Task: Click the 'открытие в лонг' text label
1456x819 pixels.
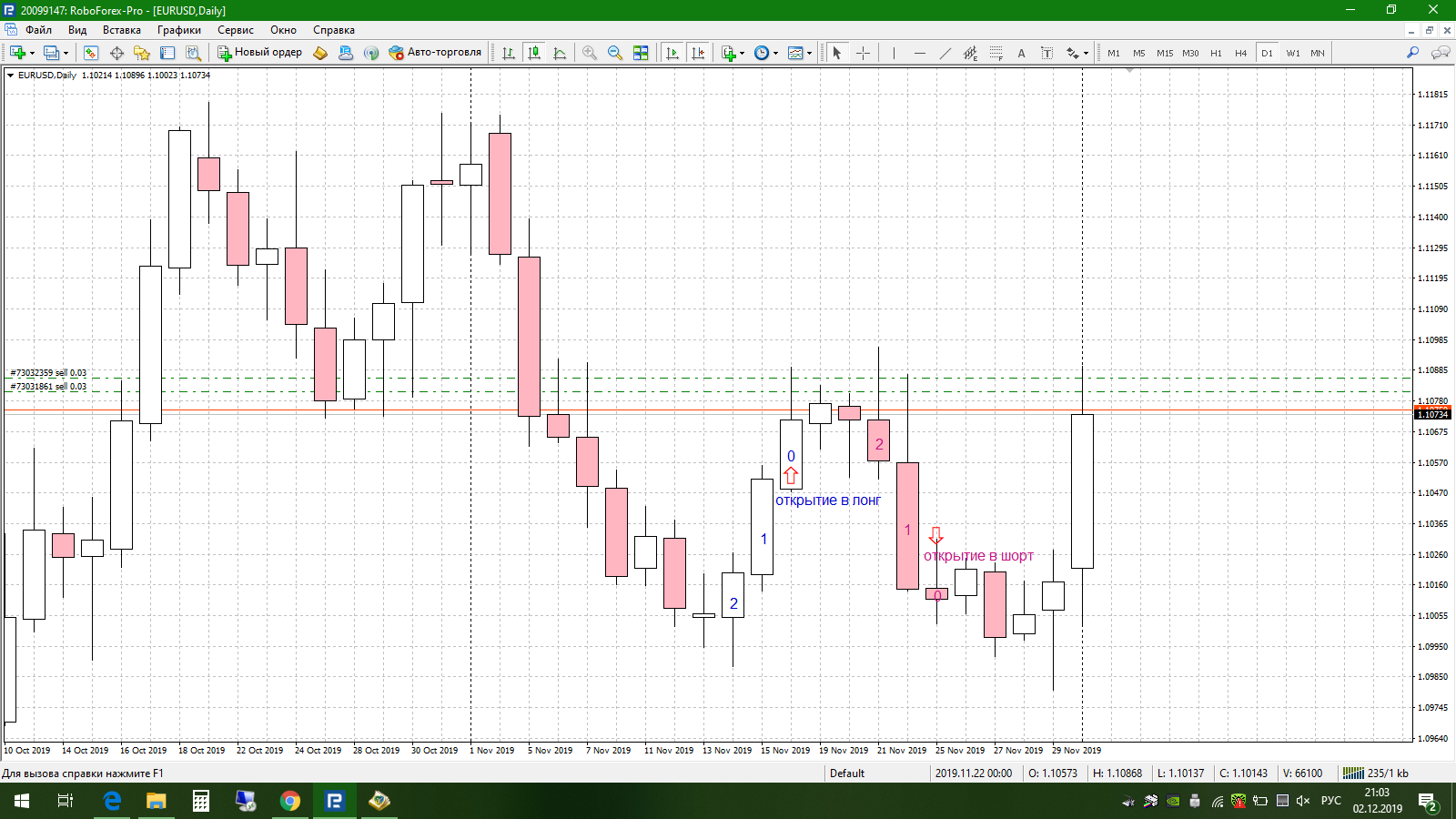Action: [828, 500]
